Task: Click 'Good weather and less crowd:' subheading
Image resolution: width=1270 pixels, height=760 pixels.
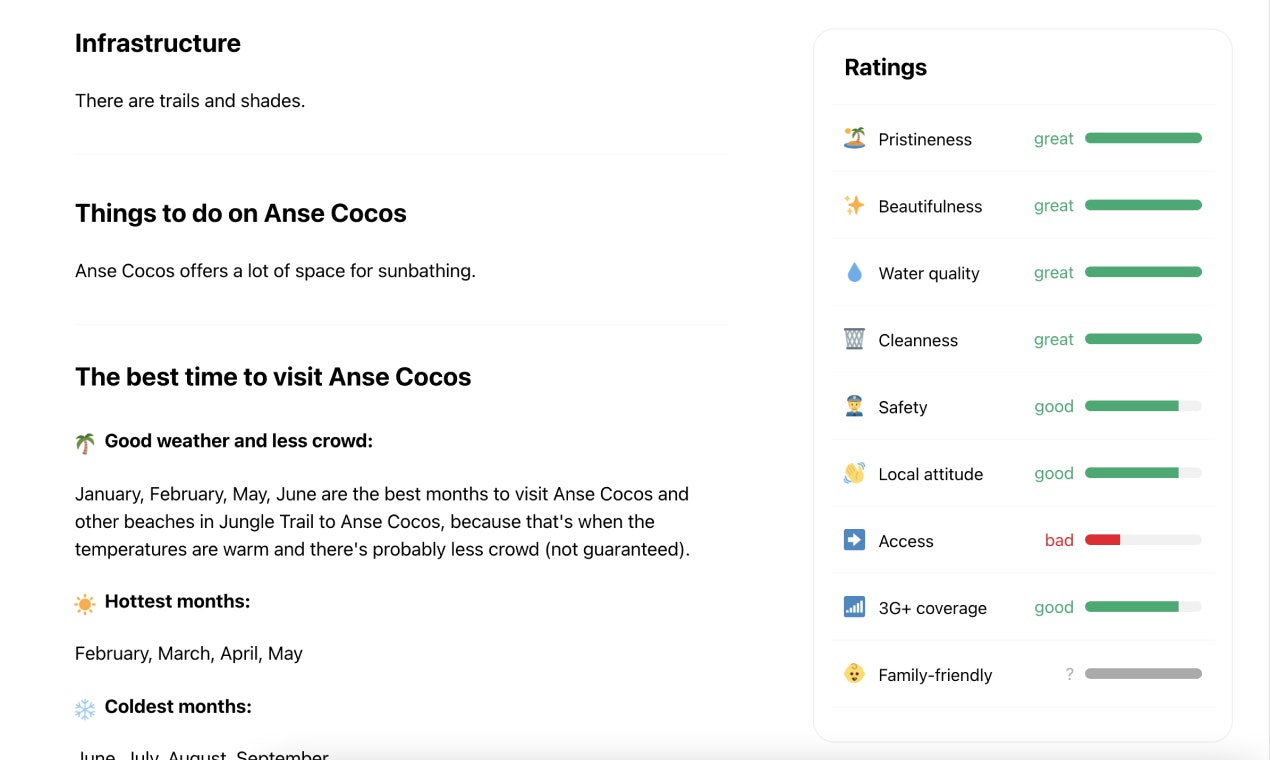Action: point(238,441)
